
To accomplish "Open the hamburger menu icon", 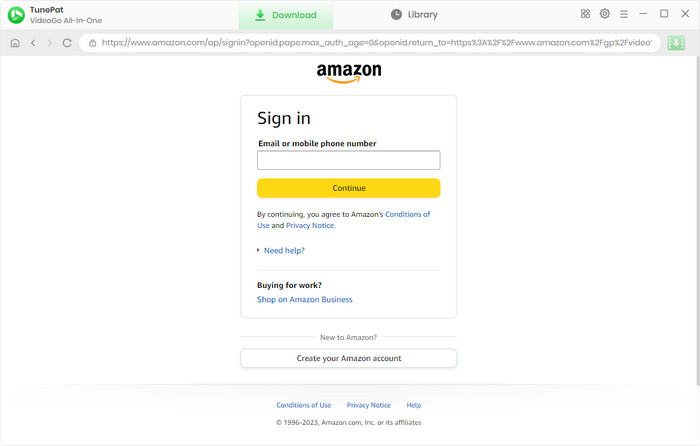I will click(x=624, y=14).
